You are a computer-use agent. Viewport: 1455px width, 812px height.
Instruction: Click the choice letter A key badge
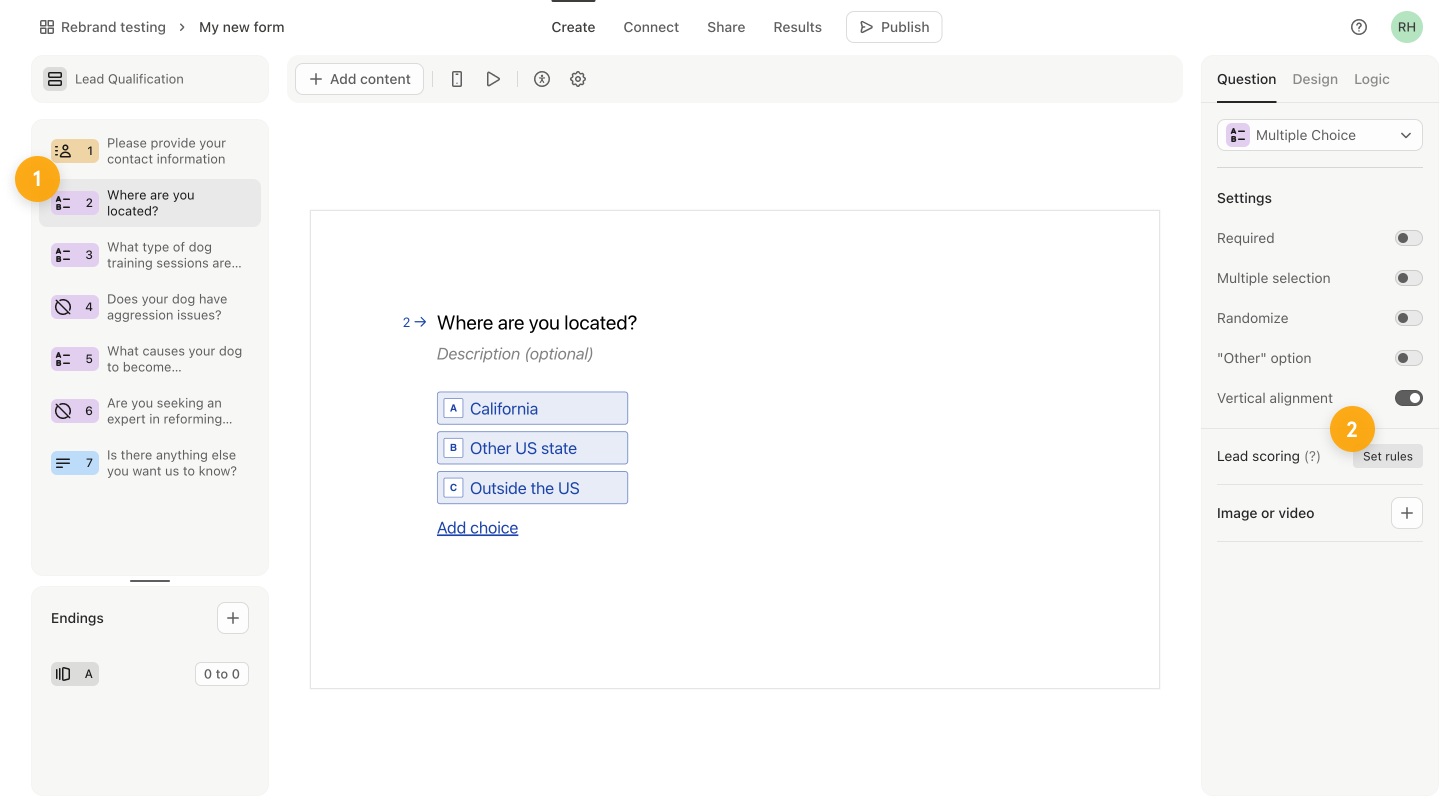tap(453, 408)
